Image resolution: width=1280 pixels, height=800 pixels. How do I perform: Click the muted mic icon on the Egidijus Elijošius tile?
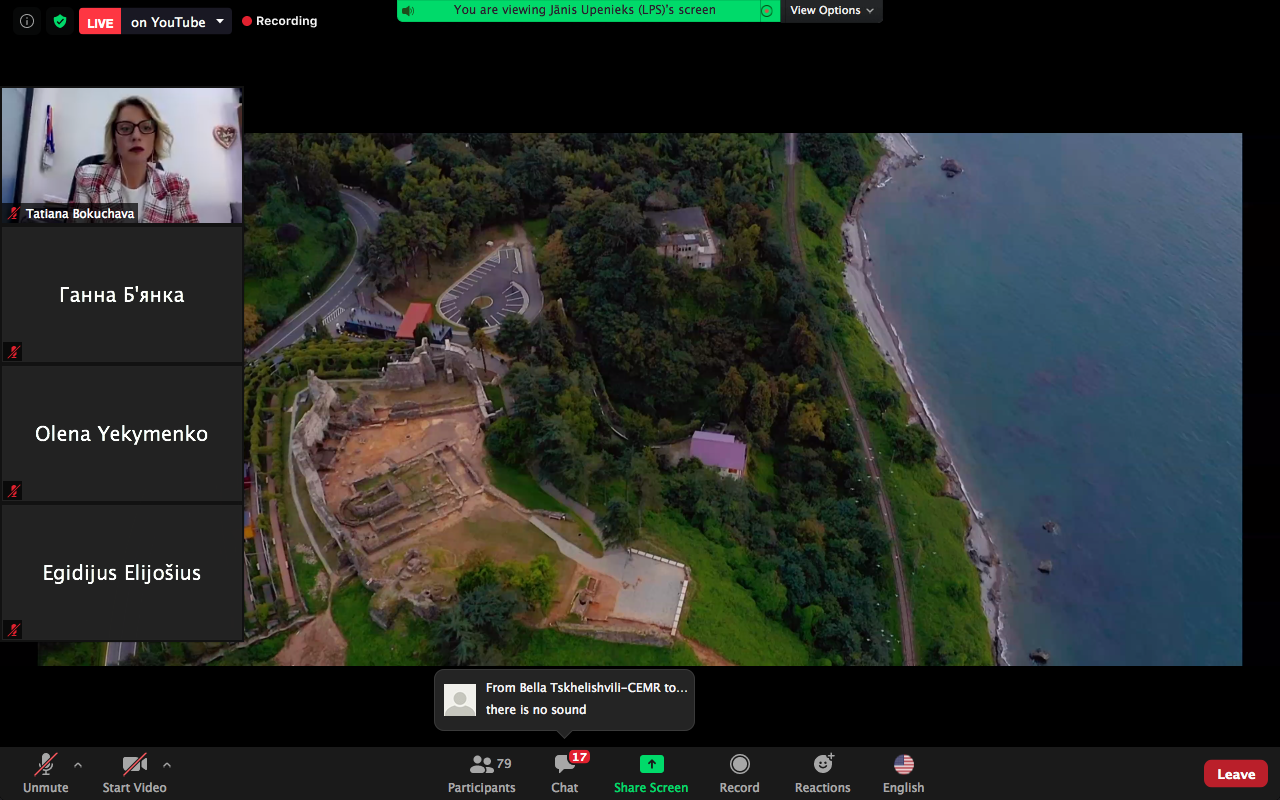coord(13,629)
